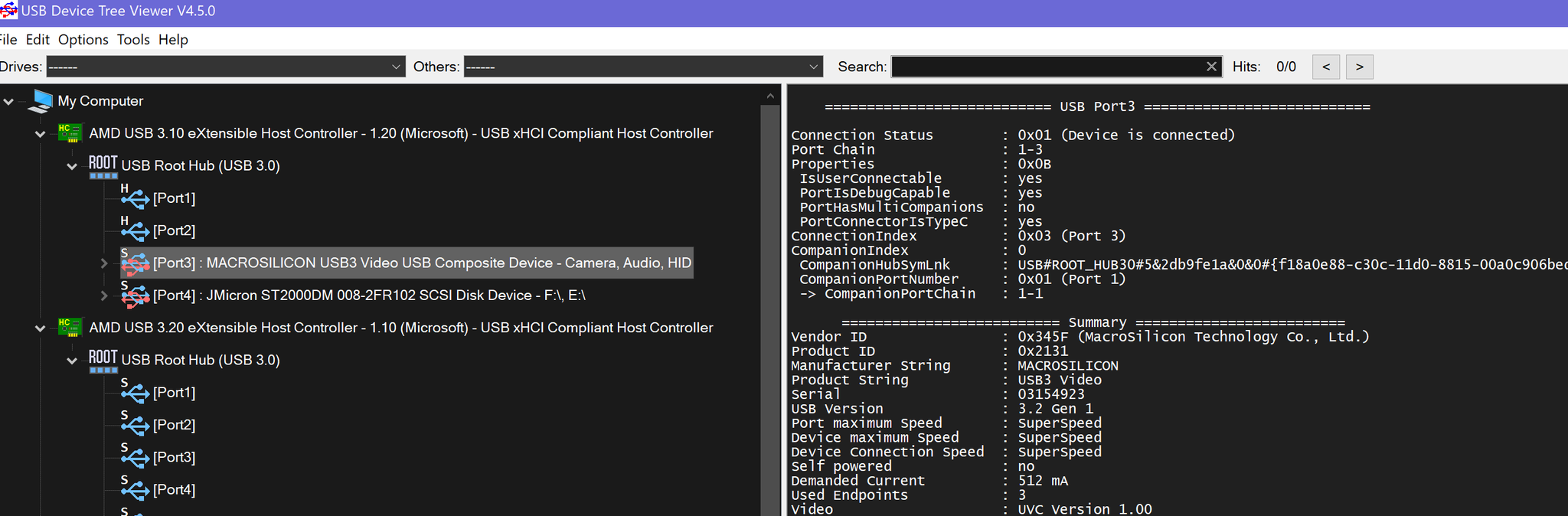The width and height of the screenshot is (1568, 516).
Task: Click the AMD USB 3.10 host controller icon
Action: 70,133
